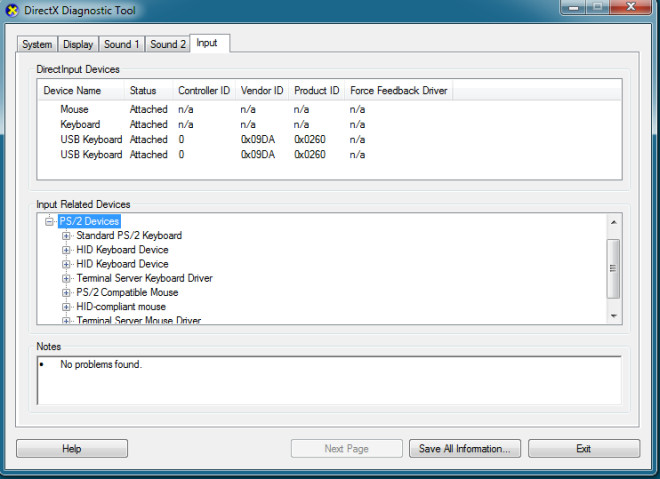
Task: Click the tree scrollbar up arrow
Action: [614, 222]
